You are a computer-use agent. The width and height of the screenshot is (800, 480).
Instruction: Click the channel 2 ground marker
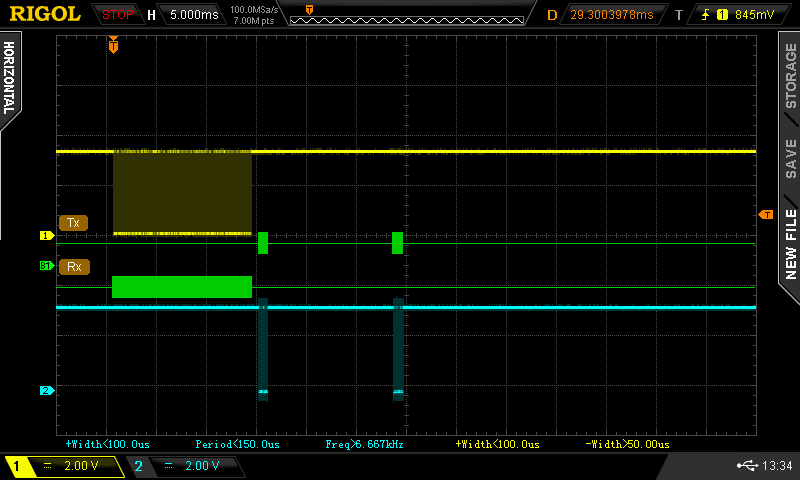click(x=47, y=391)
